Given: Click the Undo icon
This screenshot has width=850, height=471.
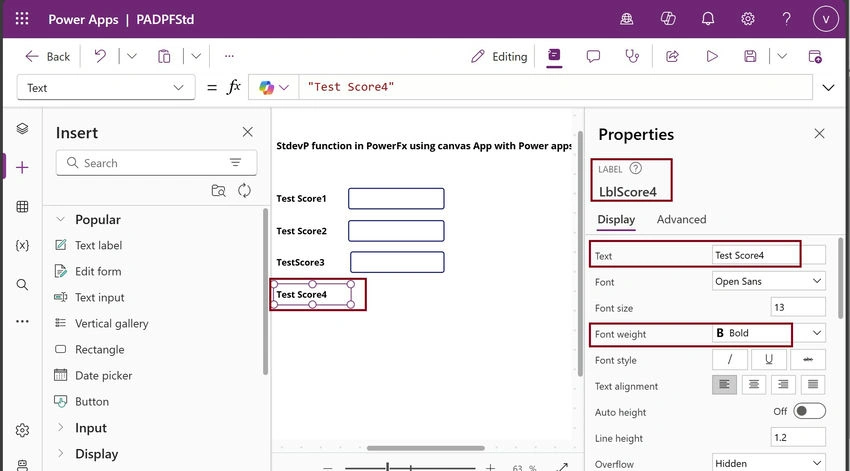Looking at the screenshot, I should pyautogui.click(x=100, y=56).
